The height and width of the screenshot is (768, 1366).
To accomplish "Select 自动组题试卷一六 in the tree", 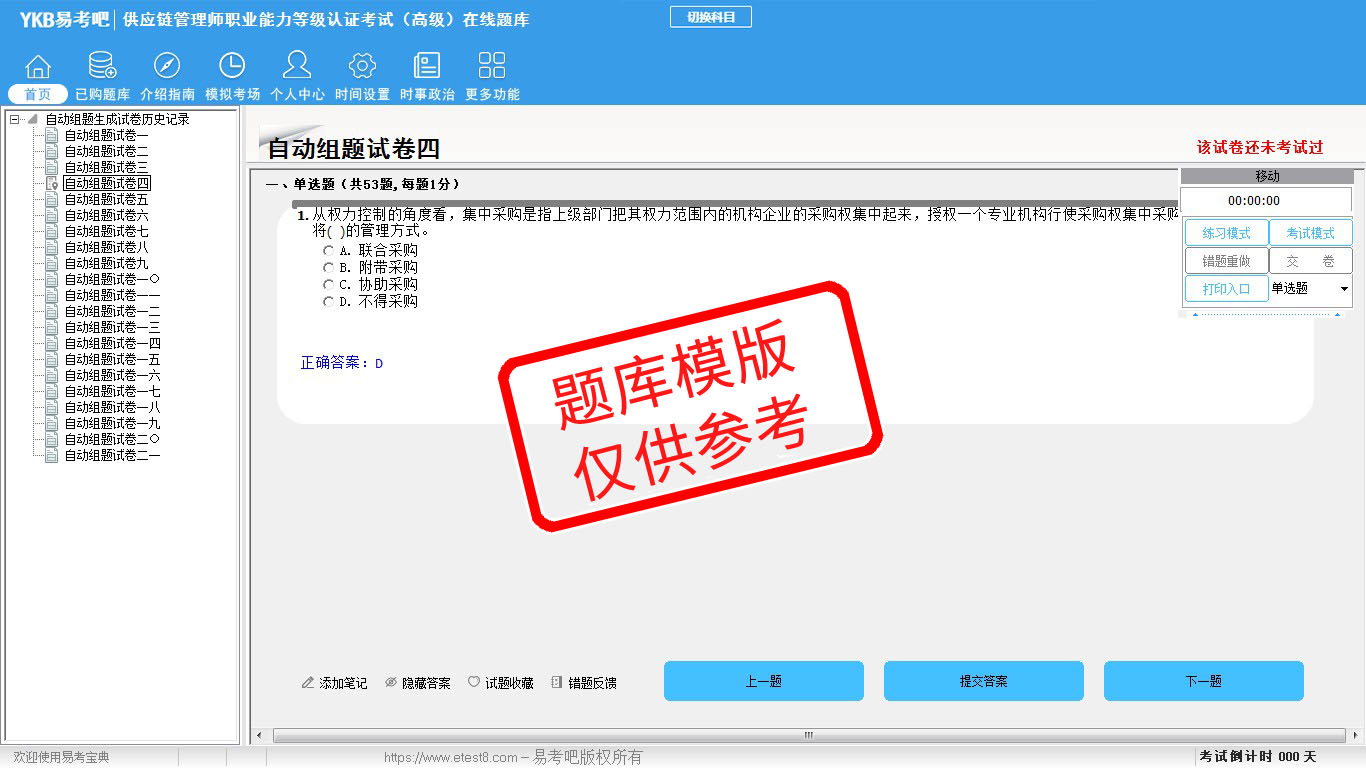I will (x=112, y=375).
